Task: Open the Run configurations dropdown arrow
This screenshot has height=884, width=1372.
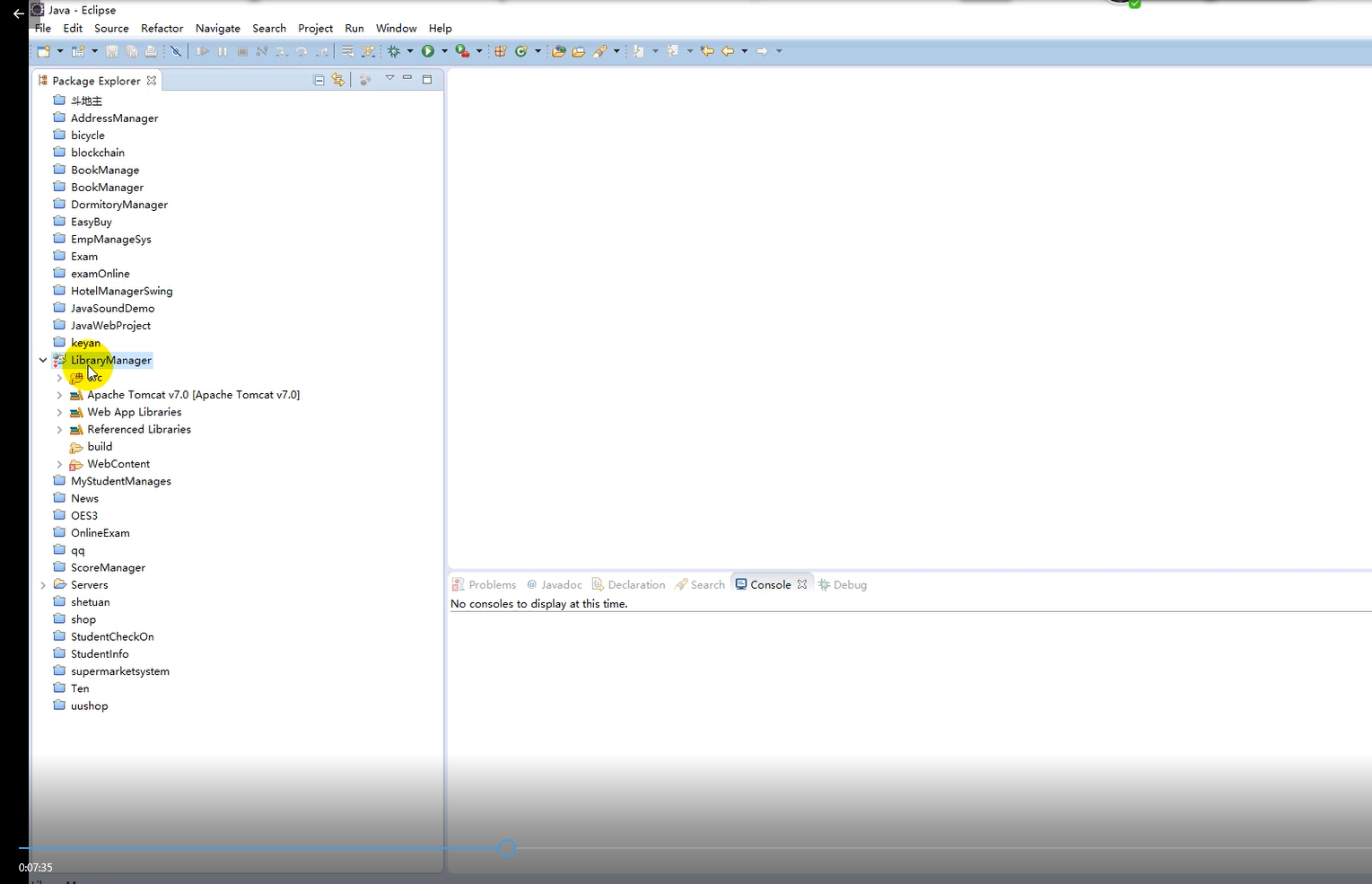Action: pos(444,51)
